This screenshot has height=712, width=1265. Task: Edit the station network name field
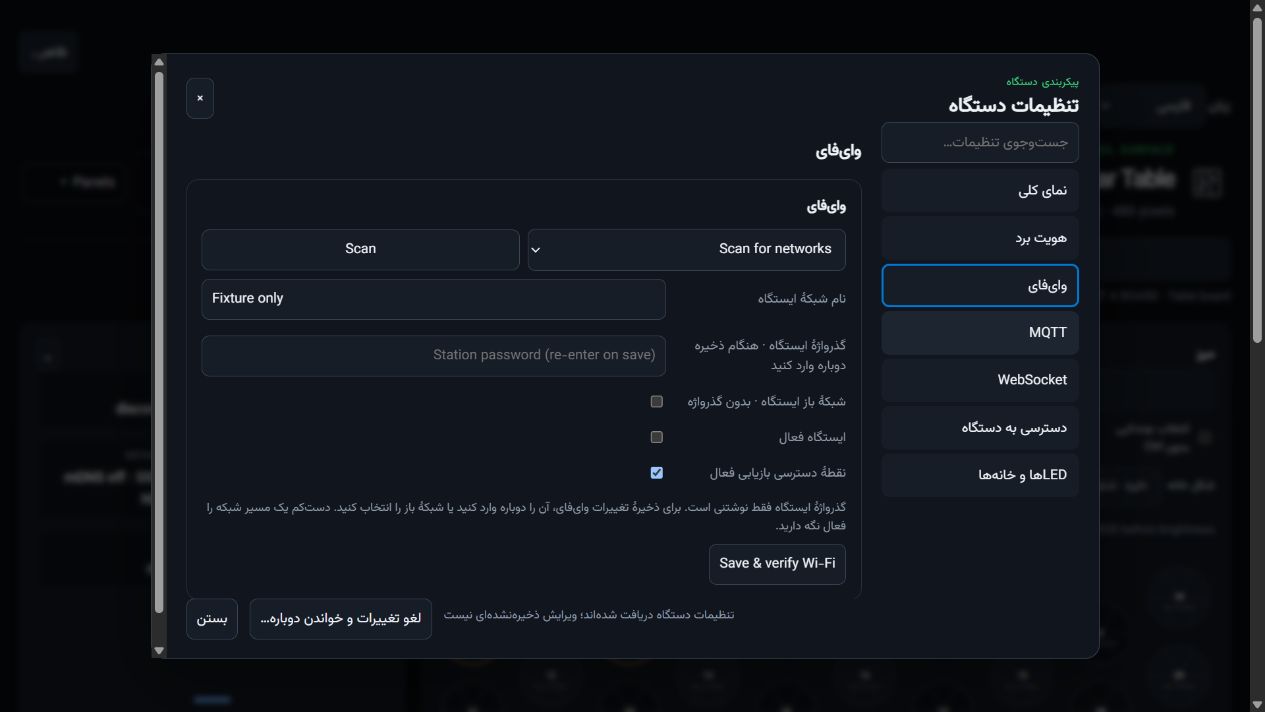click(x=433, y=299)
